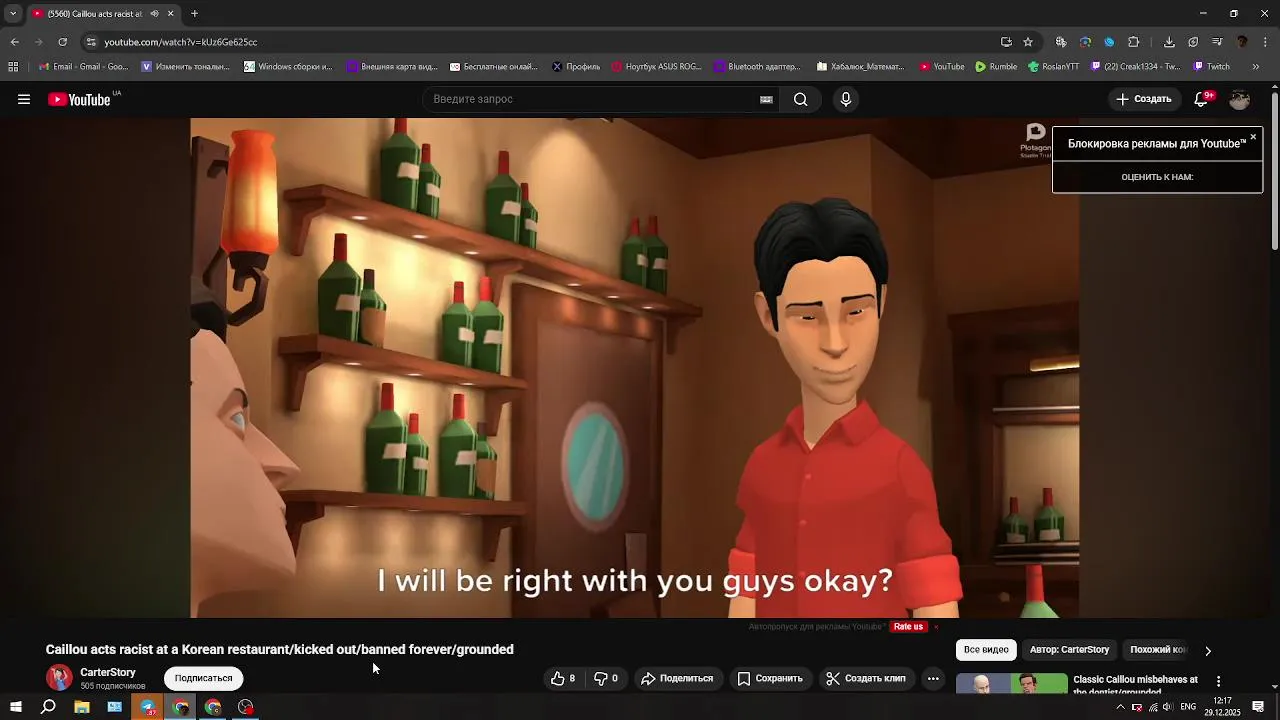Dislike the video with thumbs down
The width and height of the screenshot is (1280, 720).
606,678
